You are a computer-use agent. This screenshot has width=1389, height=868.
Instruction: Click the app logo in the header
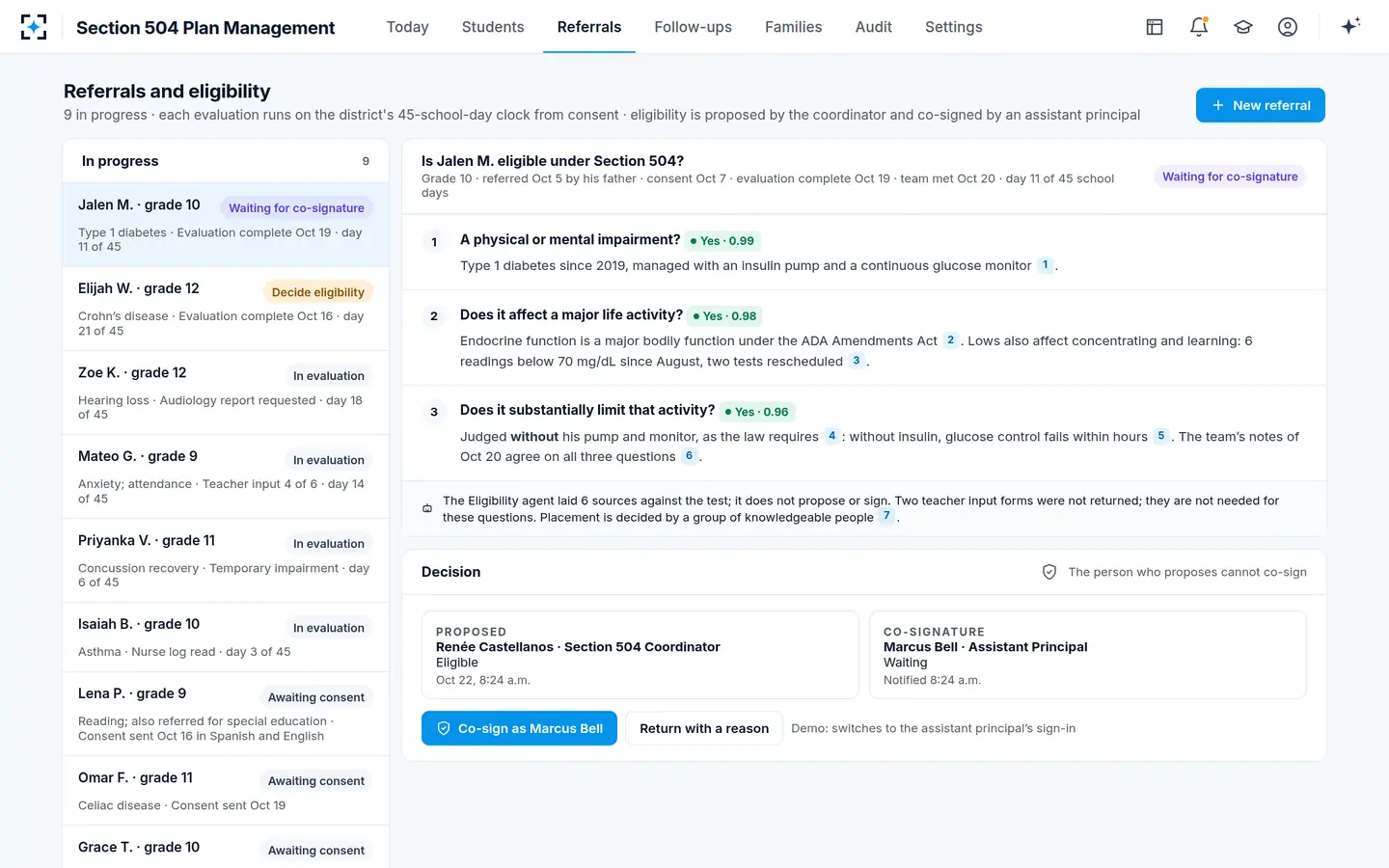(34, 27)
